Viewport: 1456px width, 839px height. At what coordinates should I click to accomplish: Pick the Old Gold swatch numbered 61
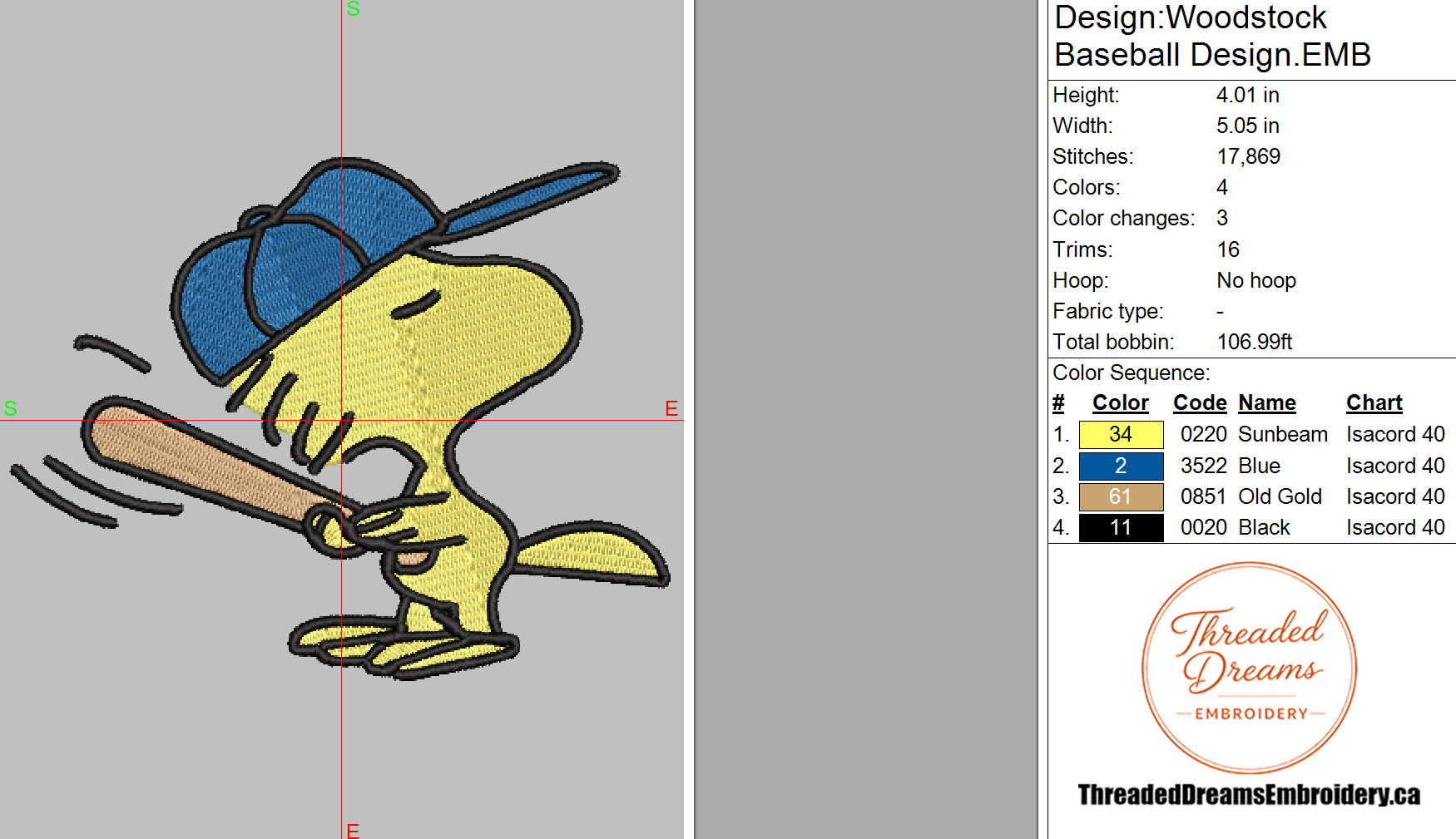tap(1121, 497)
